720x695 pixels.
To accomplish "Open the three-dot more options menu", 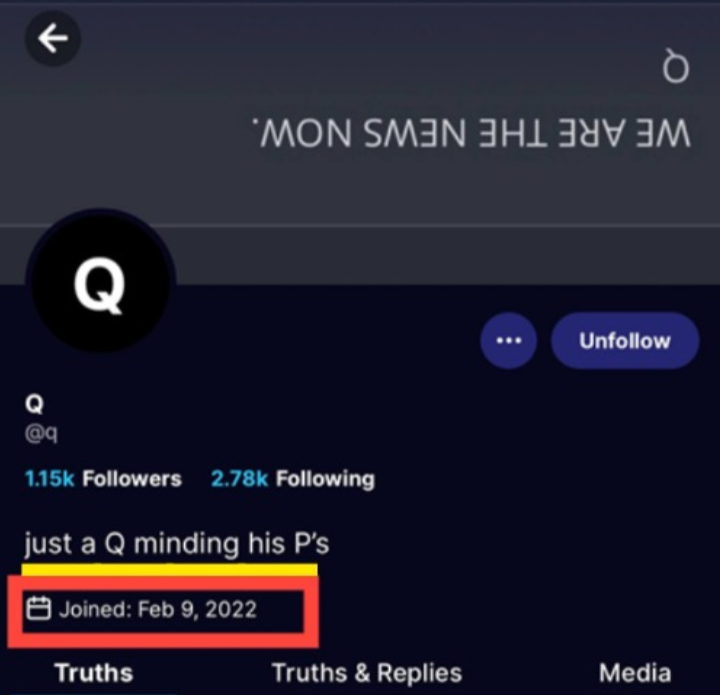I will pyautogui.click(x=509, y=341).
